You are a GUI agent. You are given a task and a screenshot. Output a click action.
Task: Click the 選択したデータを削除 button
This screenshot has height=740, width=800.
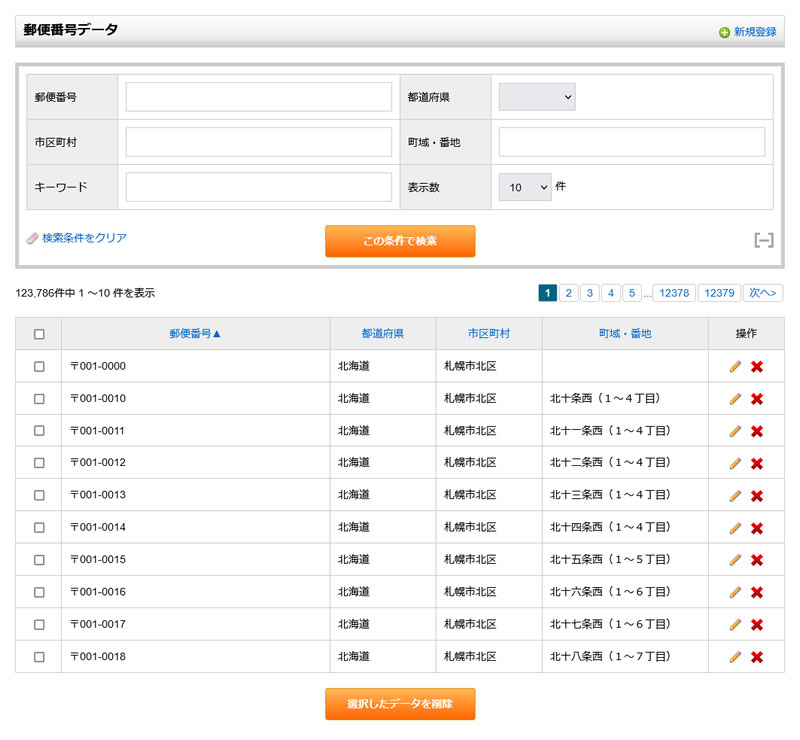[400, 704]
